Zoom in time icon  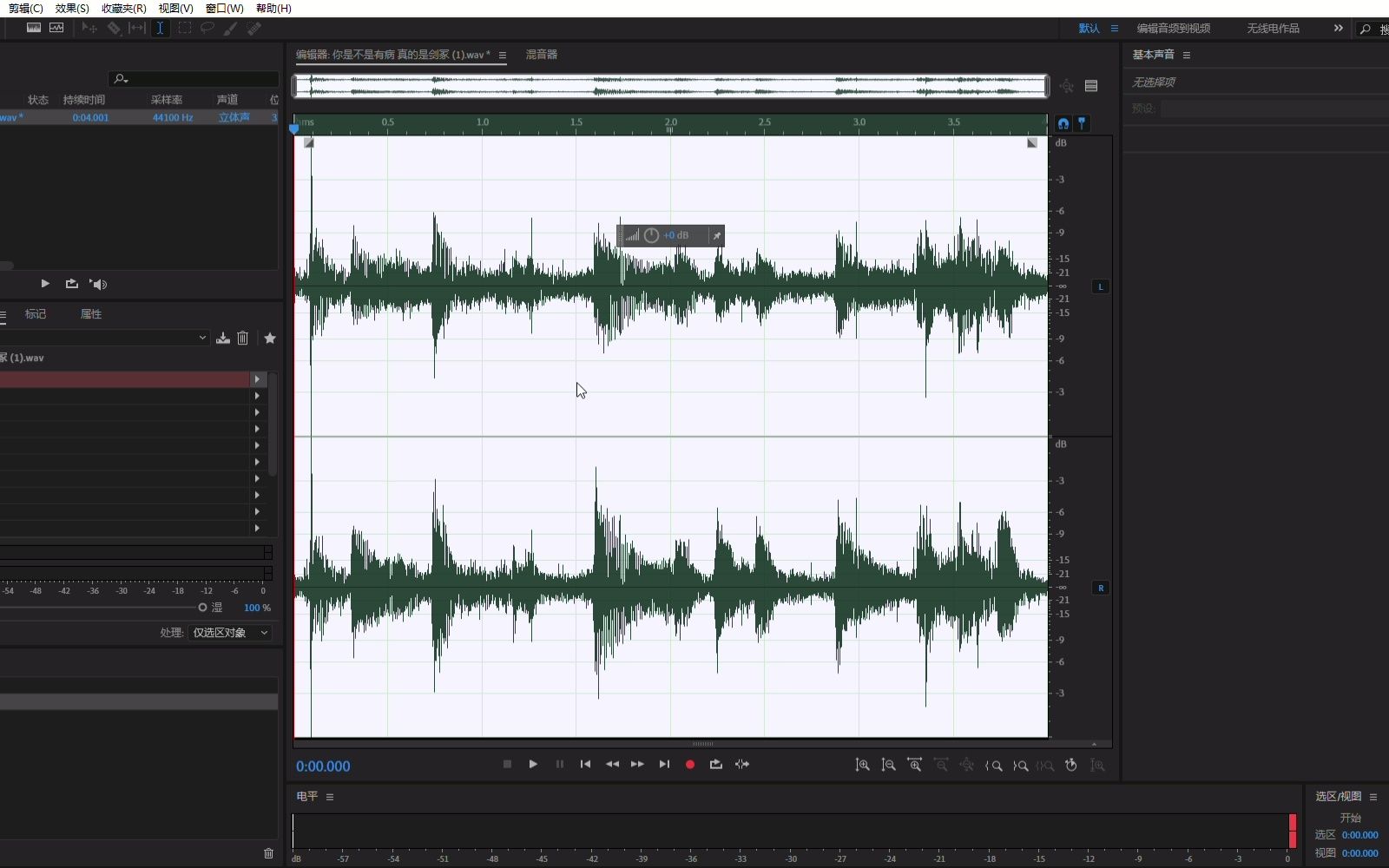(x=914, y=765)
